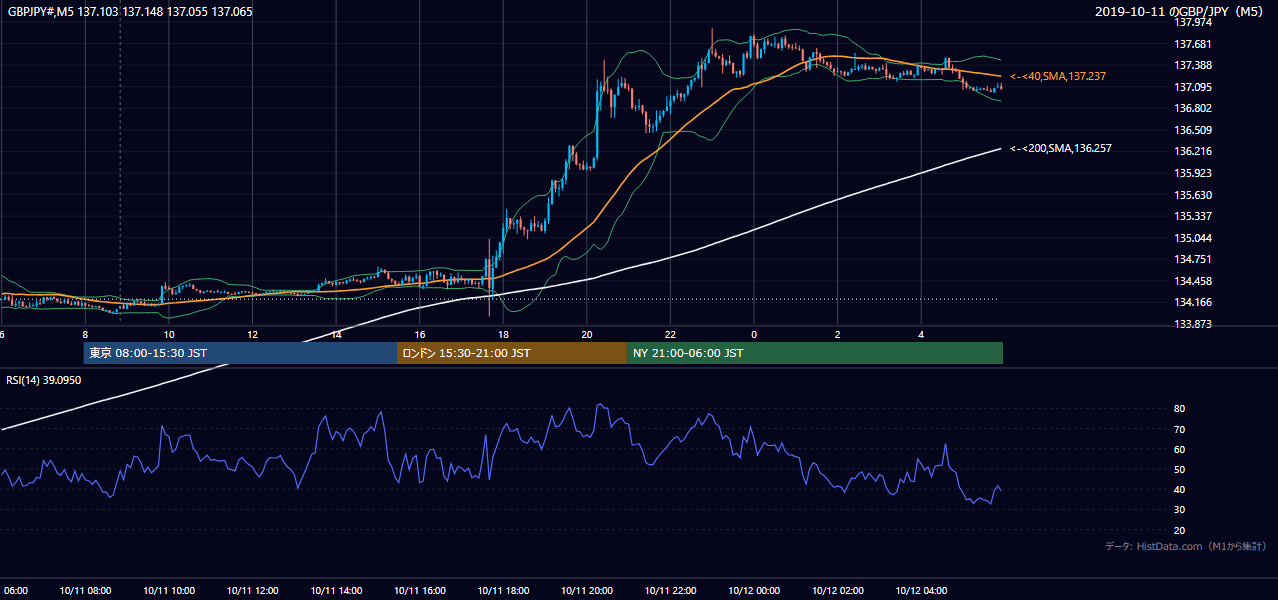Viewport: 1278px width, 600px height.
Task: Click the 135.630 price axis label
Action: coord(1193,195)
